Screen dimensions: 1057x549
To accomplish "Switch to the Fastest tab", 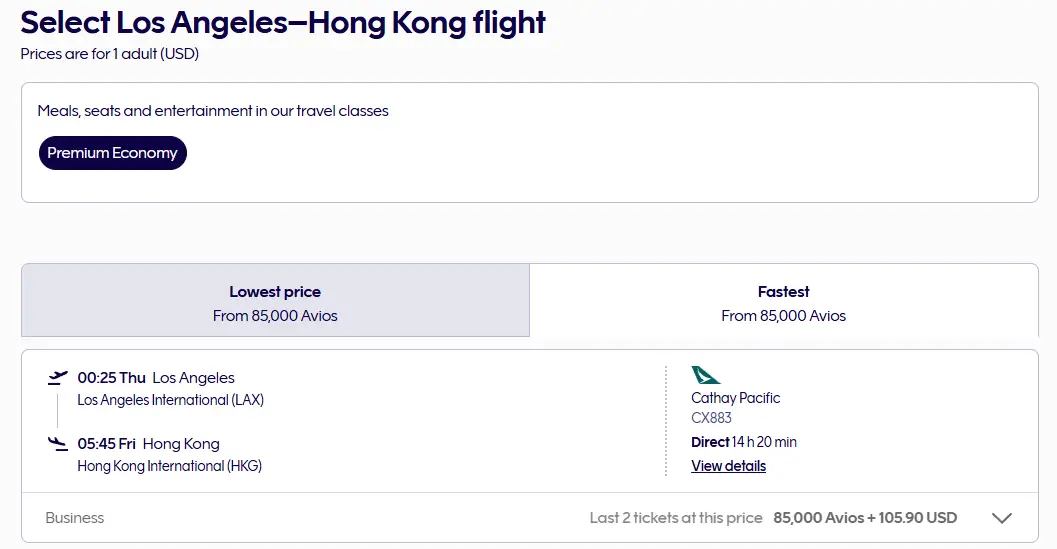I will point(783,300).
